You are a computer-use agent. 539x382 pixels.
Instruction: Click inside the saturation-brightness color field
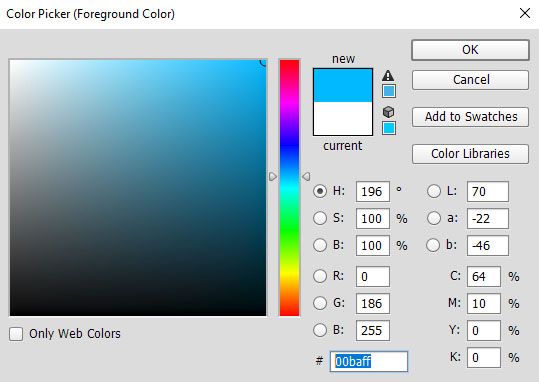(138, 188)
